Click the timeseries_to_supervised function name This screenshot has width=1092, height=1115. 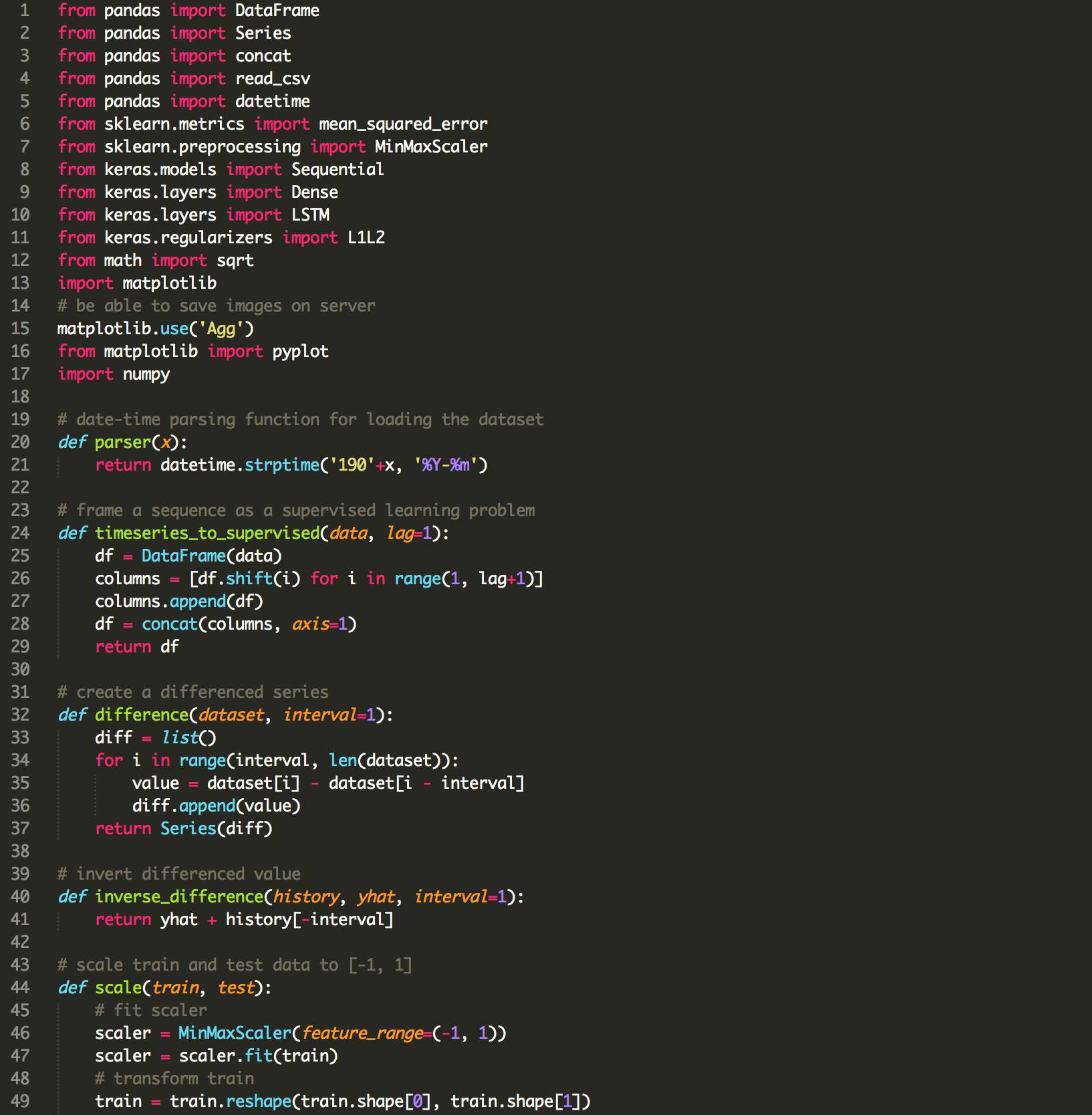[x=207, y=533]
